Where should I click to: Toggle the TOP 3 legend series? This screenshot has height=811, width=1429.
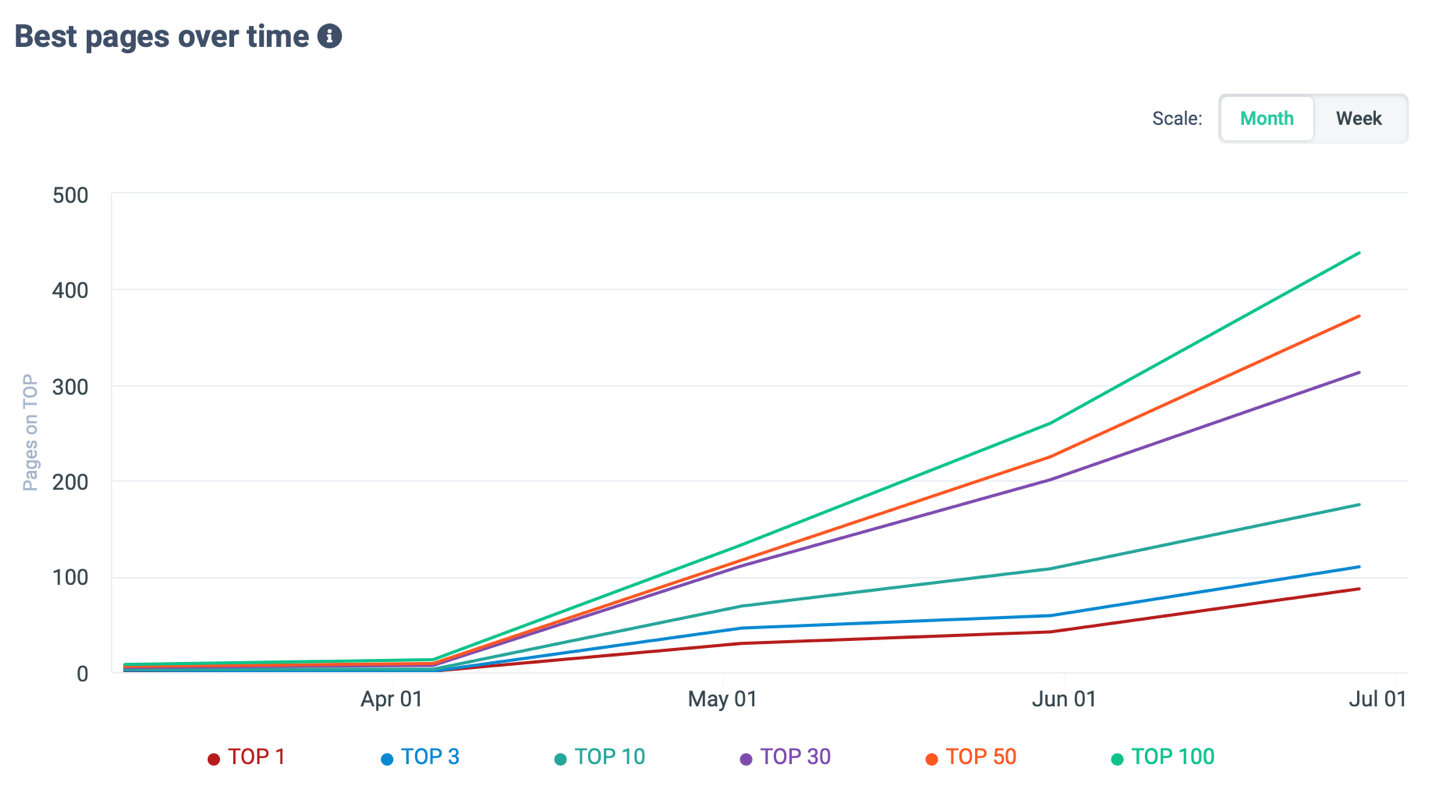(420, 757)
